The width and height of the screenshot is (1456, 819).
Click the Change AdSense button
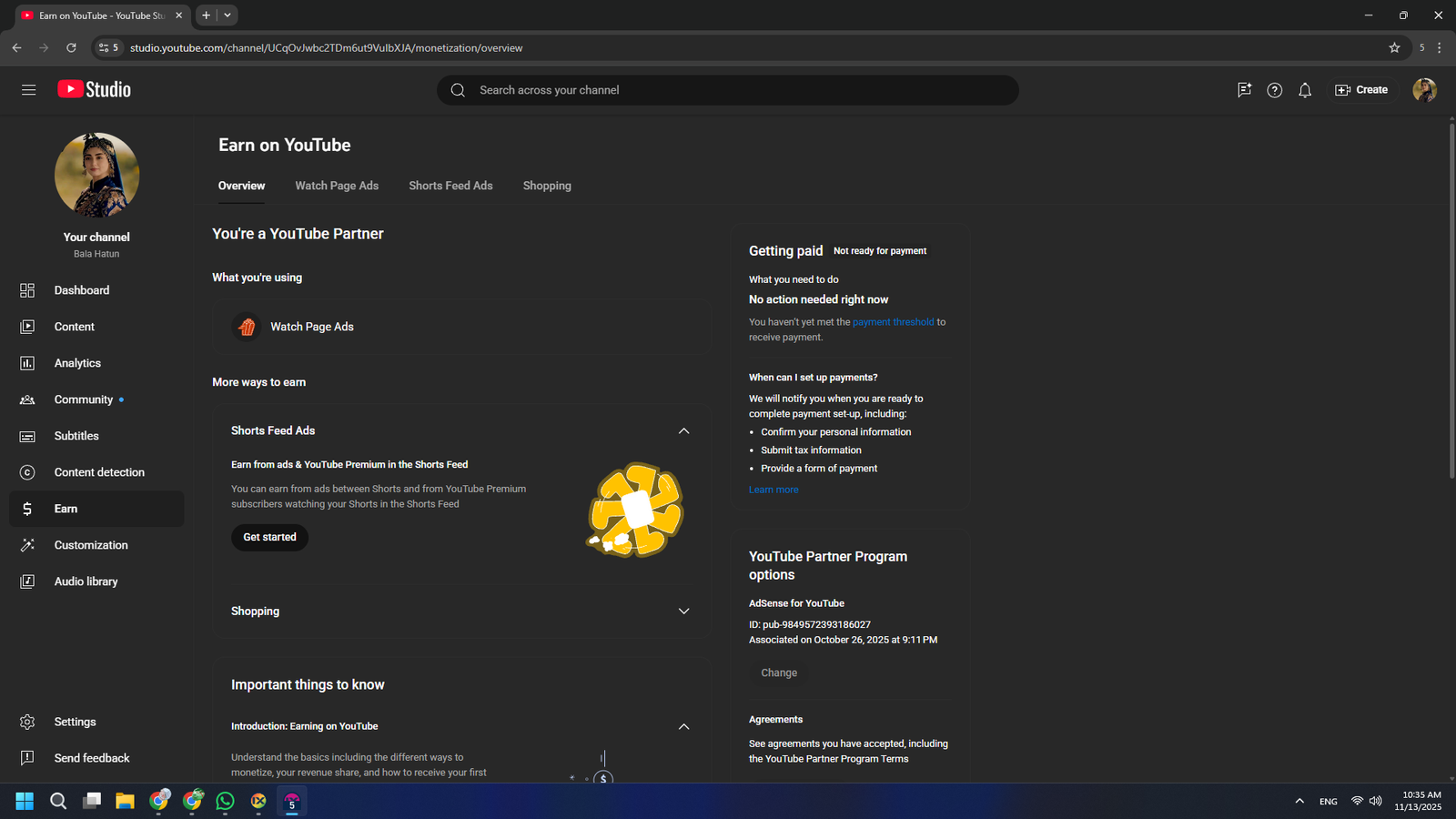[x=779, y=672]
